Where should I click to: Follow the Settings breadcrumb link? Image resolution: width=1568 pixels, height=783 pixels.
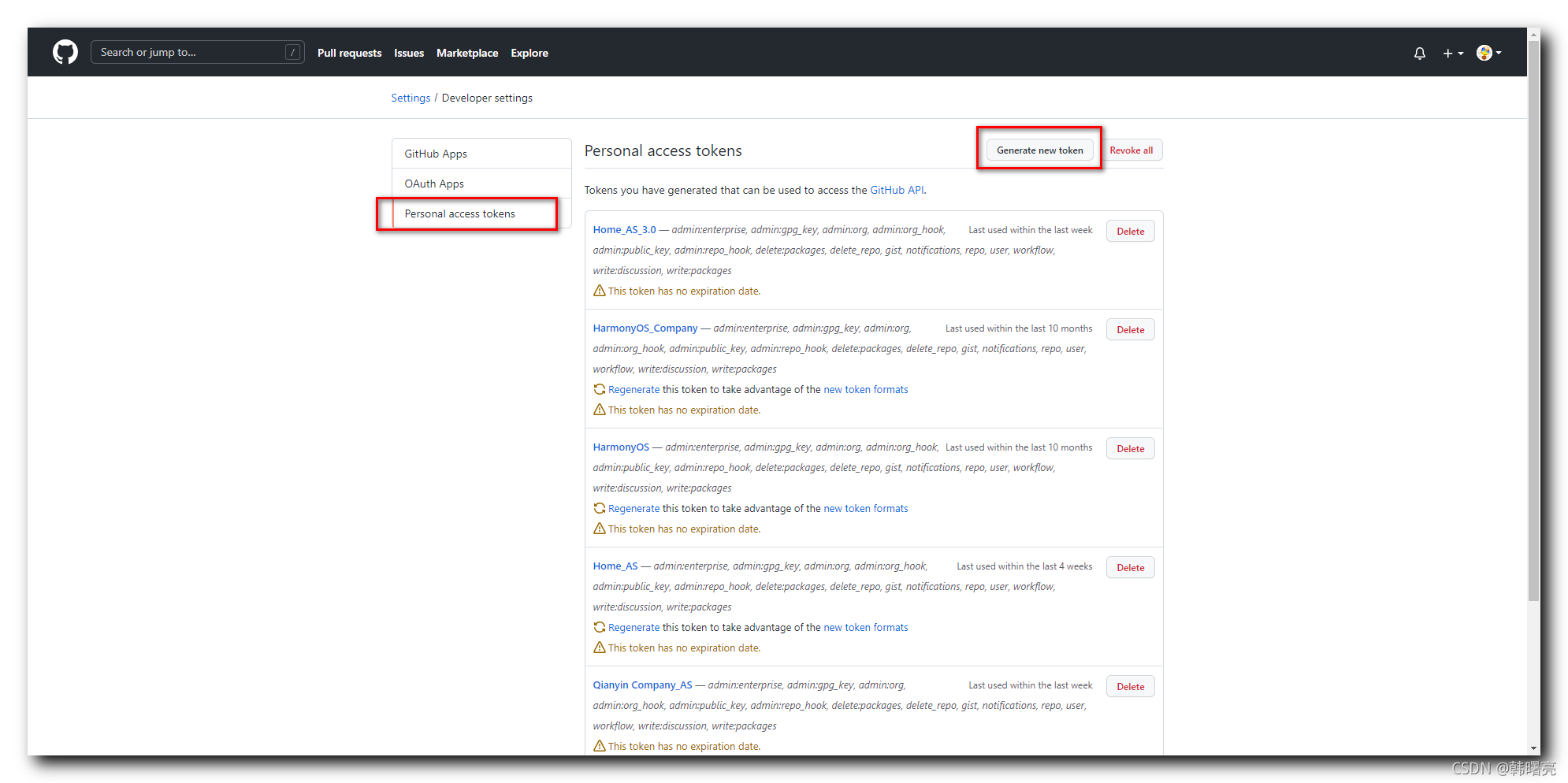click(x=411, y=98)
